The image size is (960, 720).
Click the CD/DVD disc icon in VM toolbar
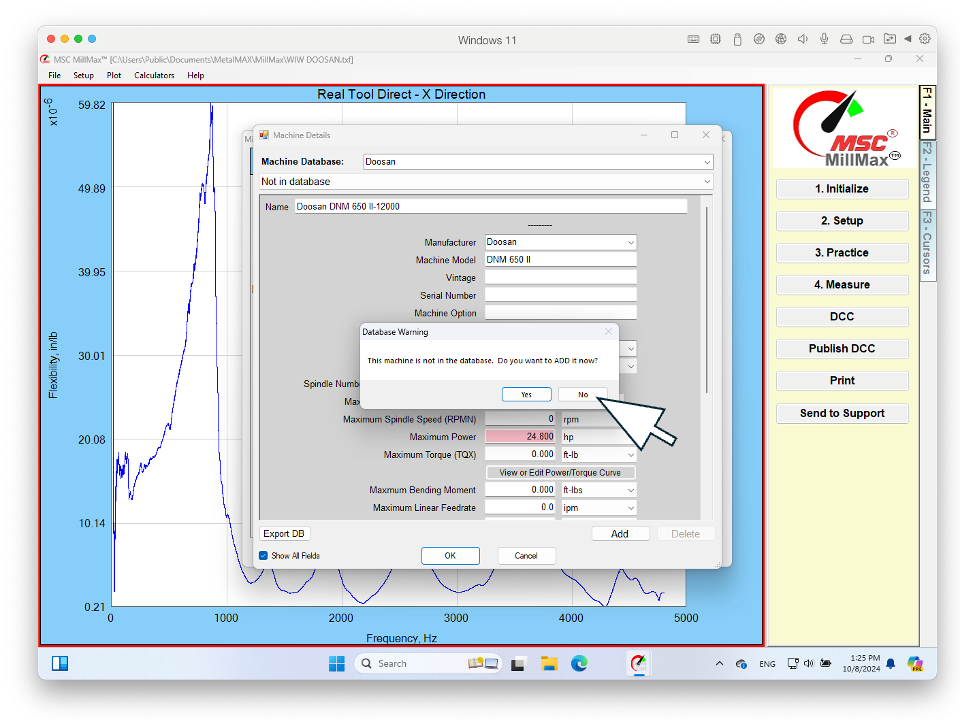(759, 39)
